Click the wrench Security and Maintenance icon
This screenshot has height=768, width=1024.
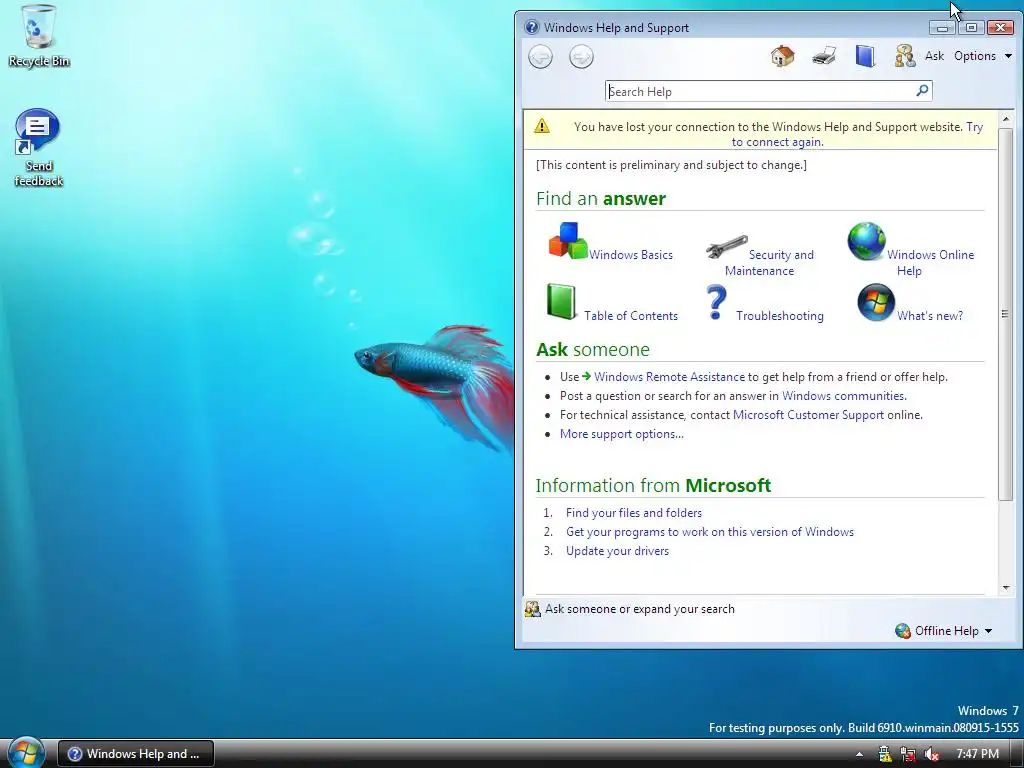tap(726, 248)
